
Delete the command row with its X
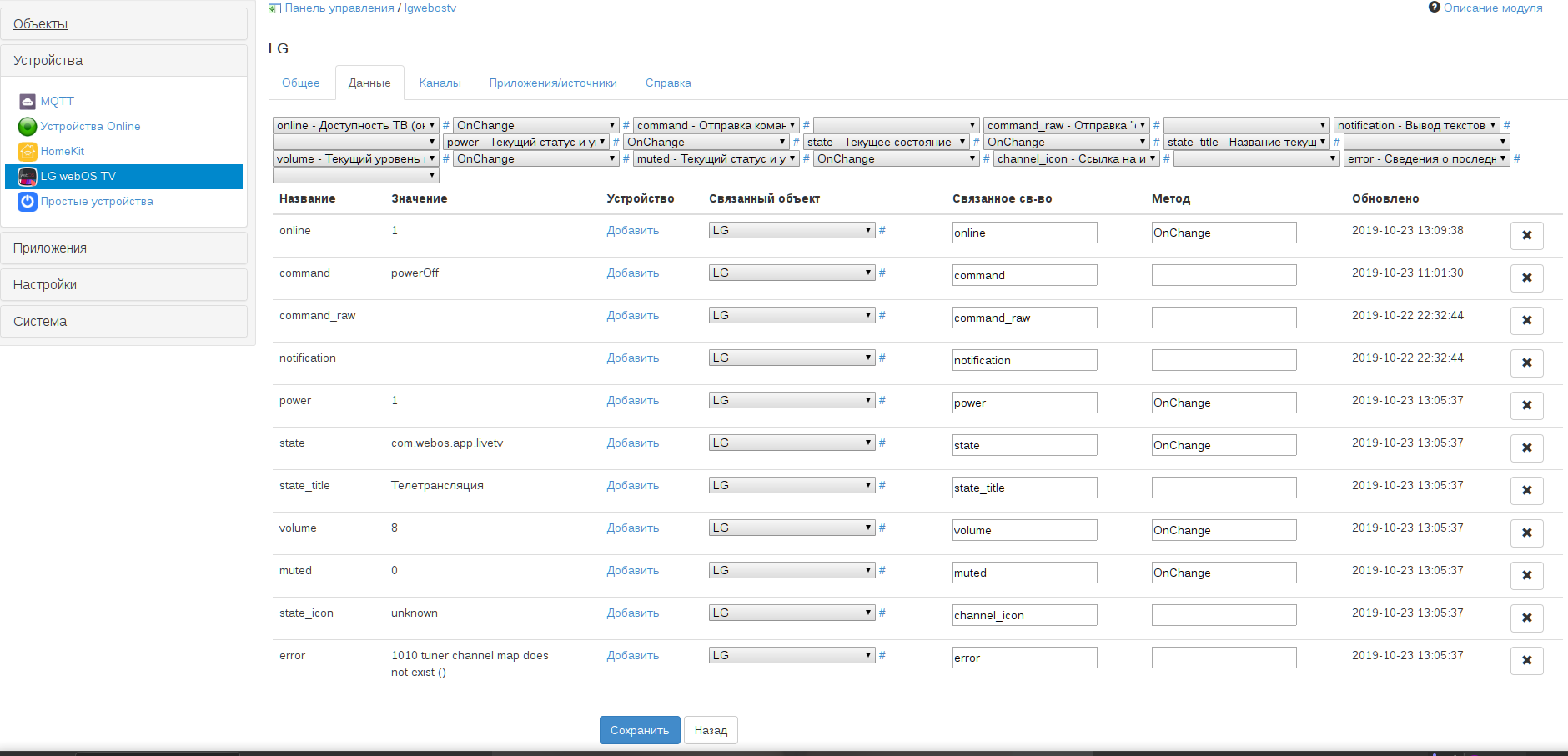[x=1527, y=278]
